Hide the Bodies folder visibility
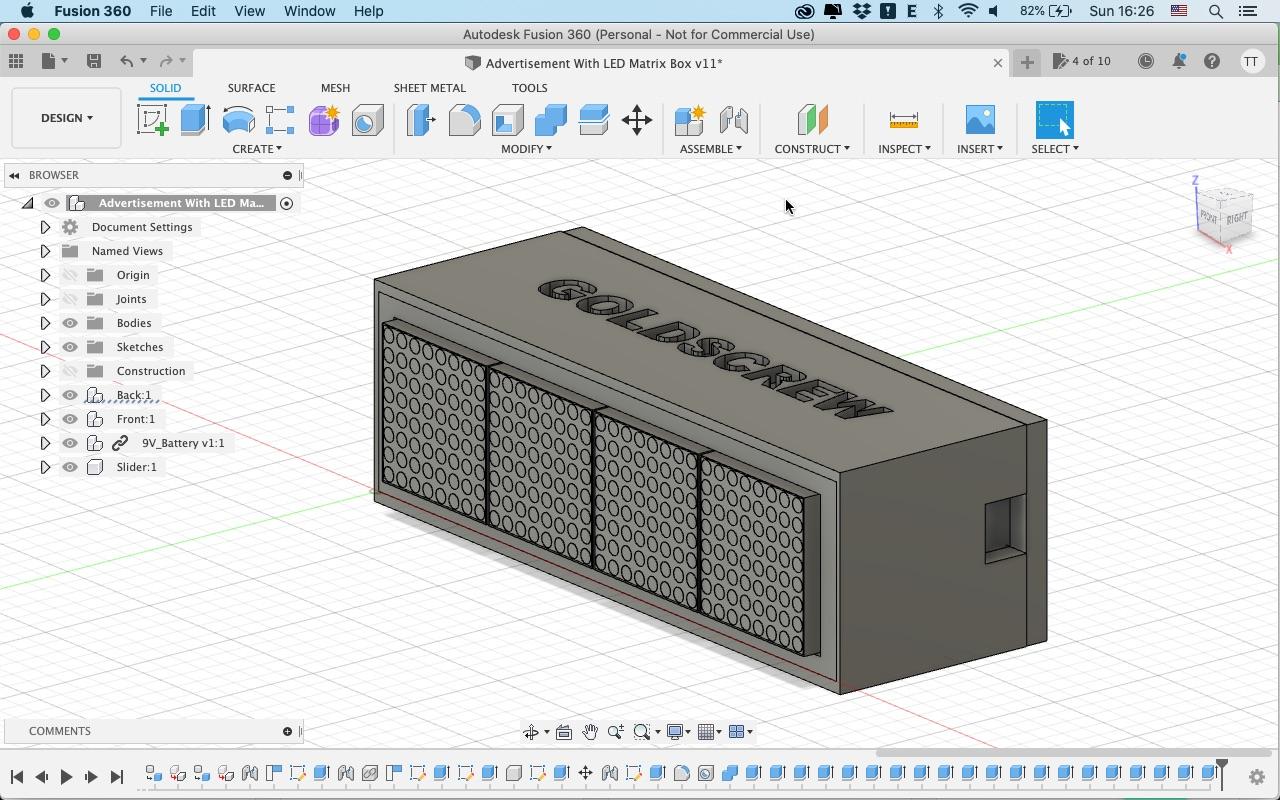 click(70, 323)
